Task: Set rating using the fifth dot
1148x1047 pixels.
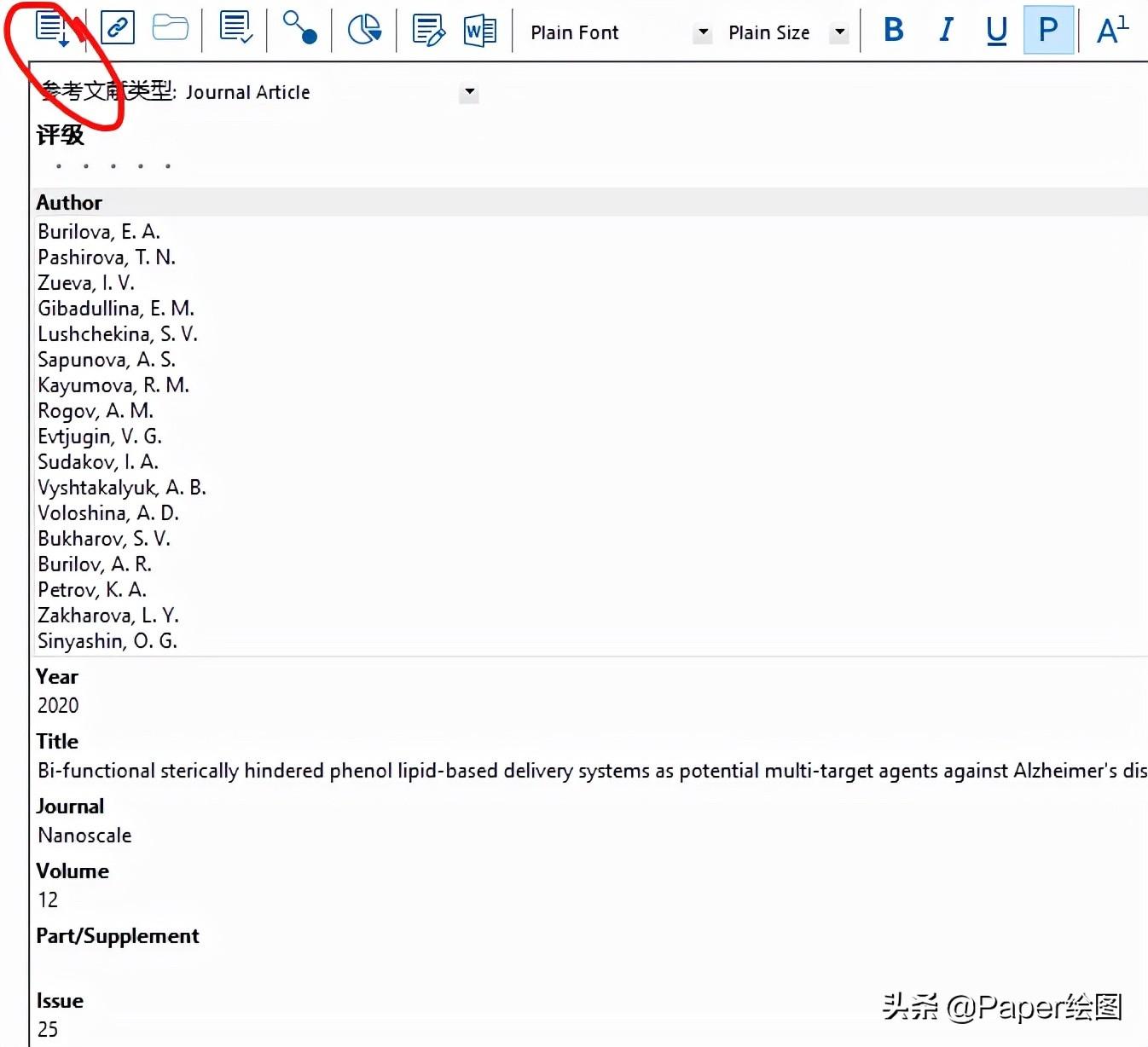Action: [168, 165]
